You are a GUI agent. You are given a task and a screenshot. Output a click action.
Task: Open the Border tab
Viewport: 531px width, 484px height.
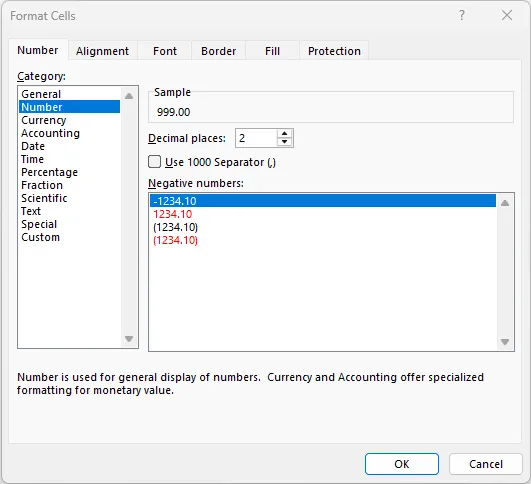218,51
